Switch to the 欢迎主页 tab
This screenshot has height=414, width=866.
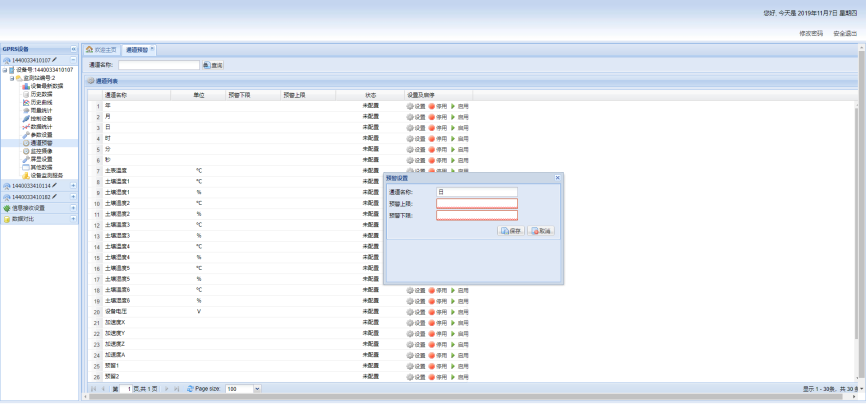pos(100,49)
